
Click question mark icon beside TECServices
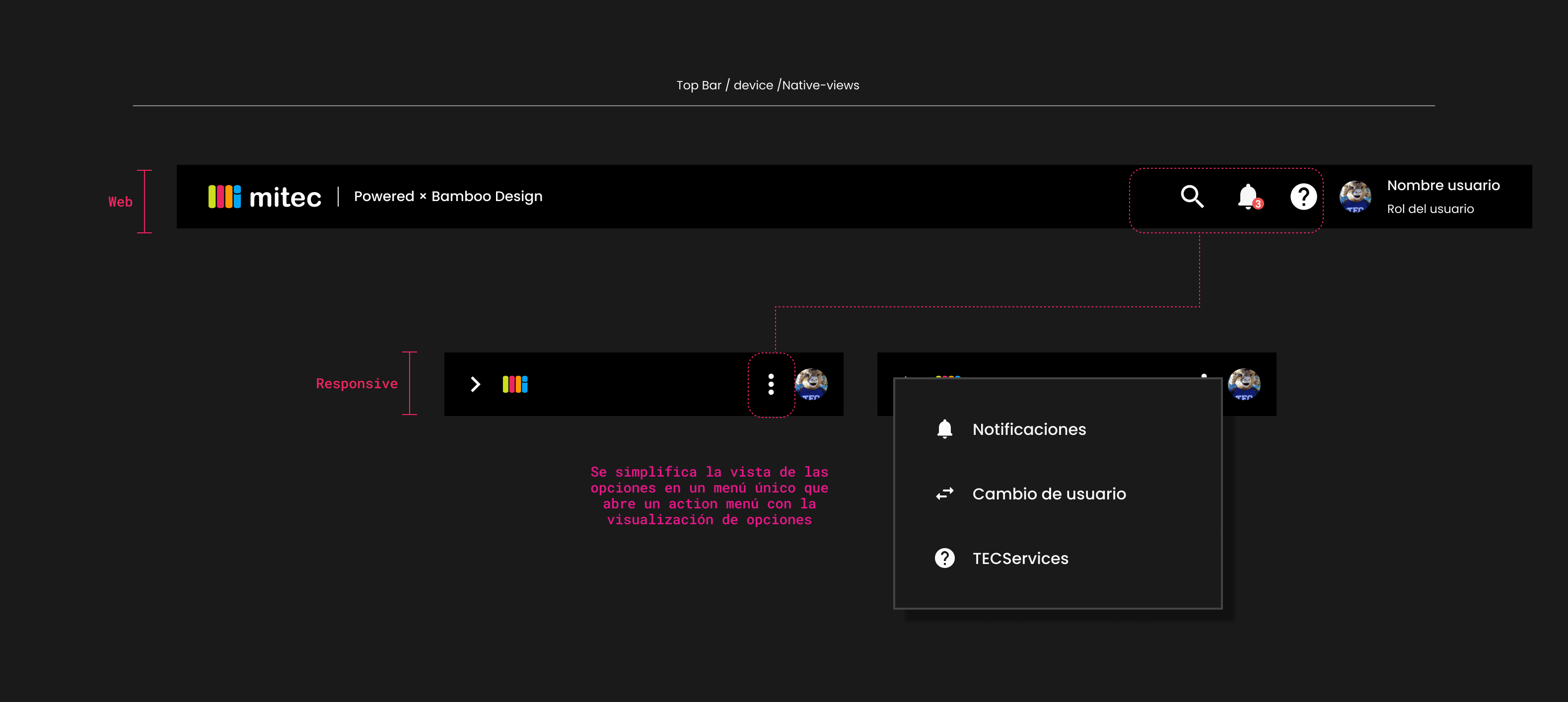click(945, 559)
